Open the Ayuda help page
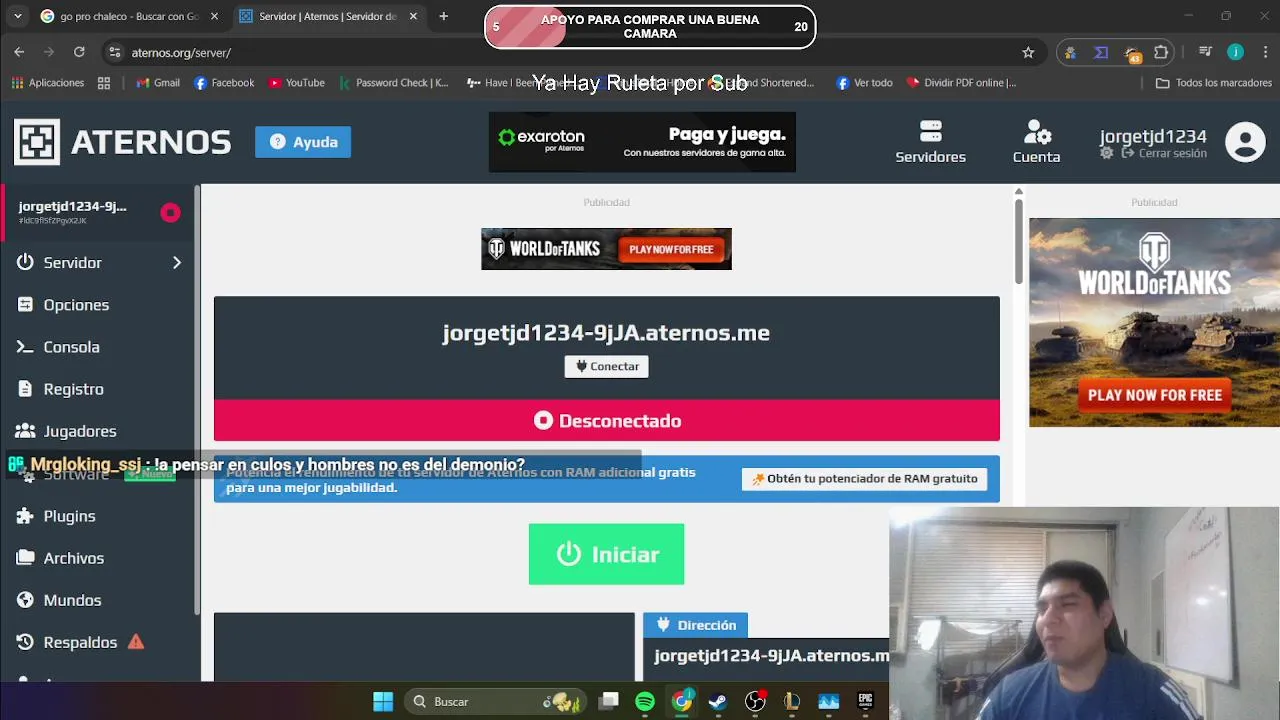The height and width of the screenshot is (720, 1280). pos(303,142)
